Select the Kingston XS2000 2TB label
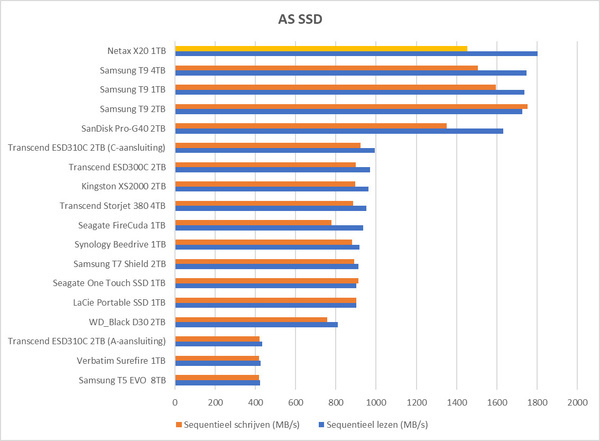The height and width of the screenshot is (441, 600). [x=124, y=186]
